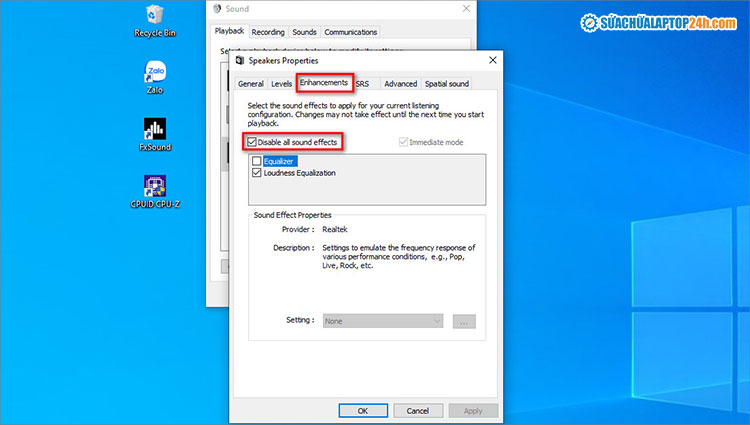Launch CPUID CPU-Z from the desktop
The height and width of the screenshot is (425, 750).
[x=154, y=187]
